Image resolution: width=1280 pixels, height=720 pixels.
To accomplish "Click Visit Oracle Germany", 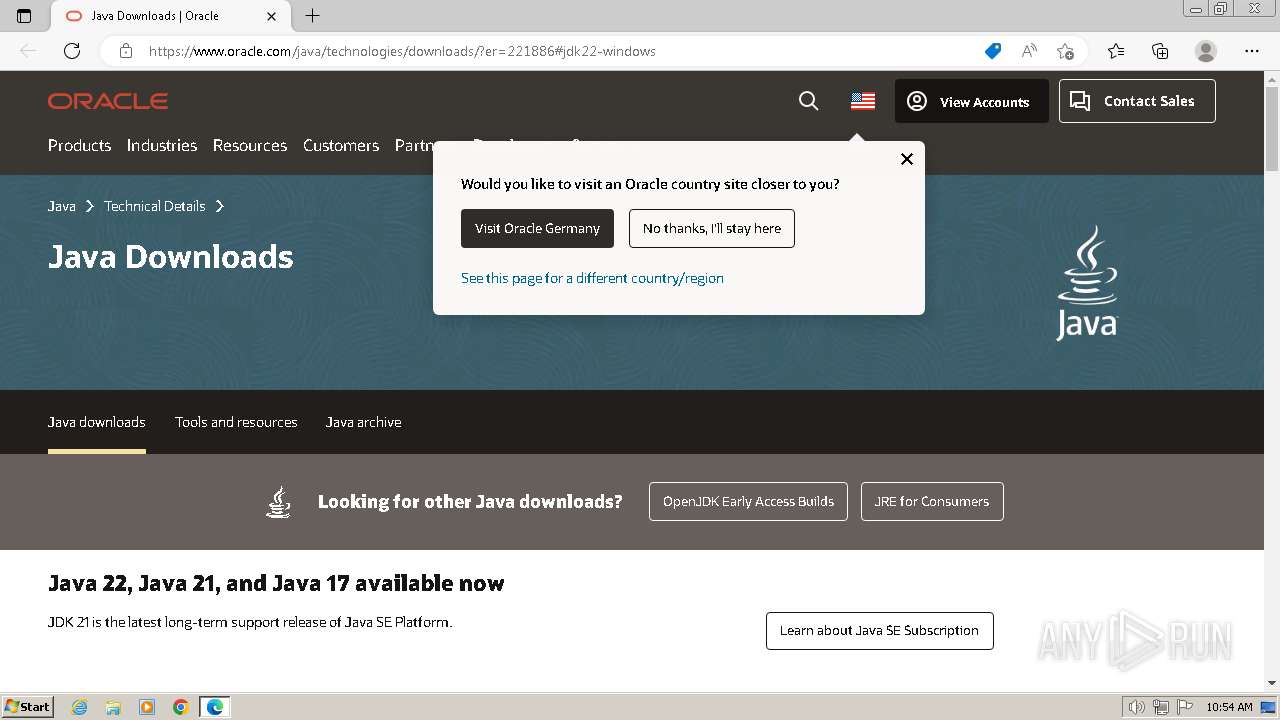I will (x=537, y=228).
